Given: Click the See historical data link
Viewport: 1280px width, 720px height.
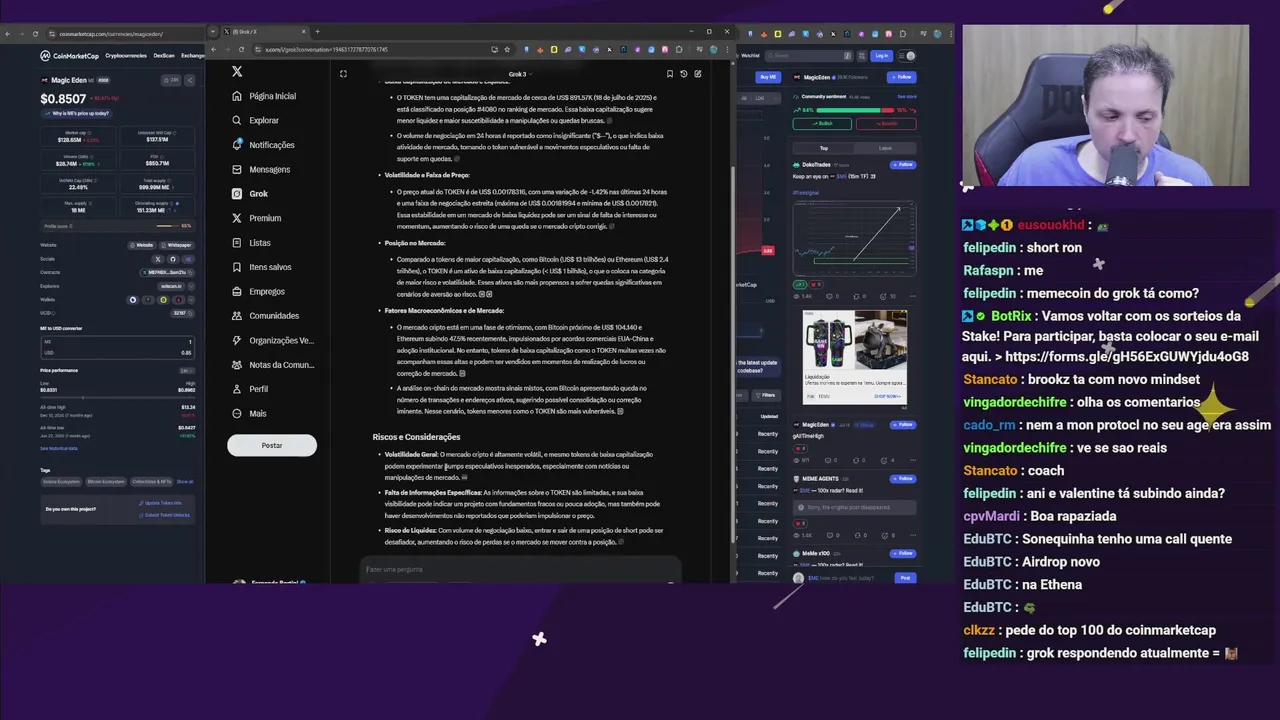Looking at the screenshot, I should pyautogui.click(x=59, y=448).
